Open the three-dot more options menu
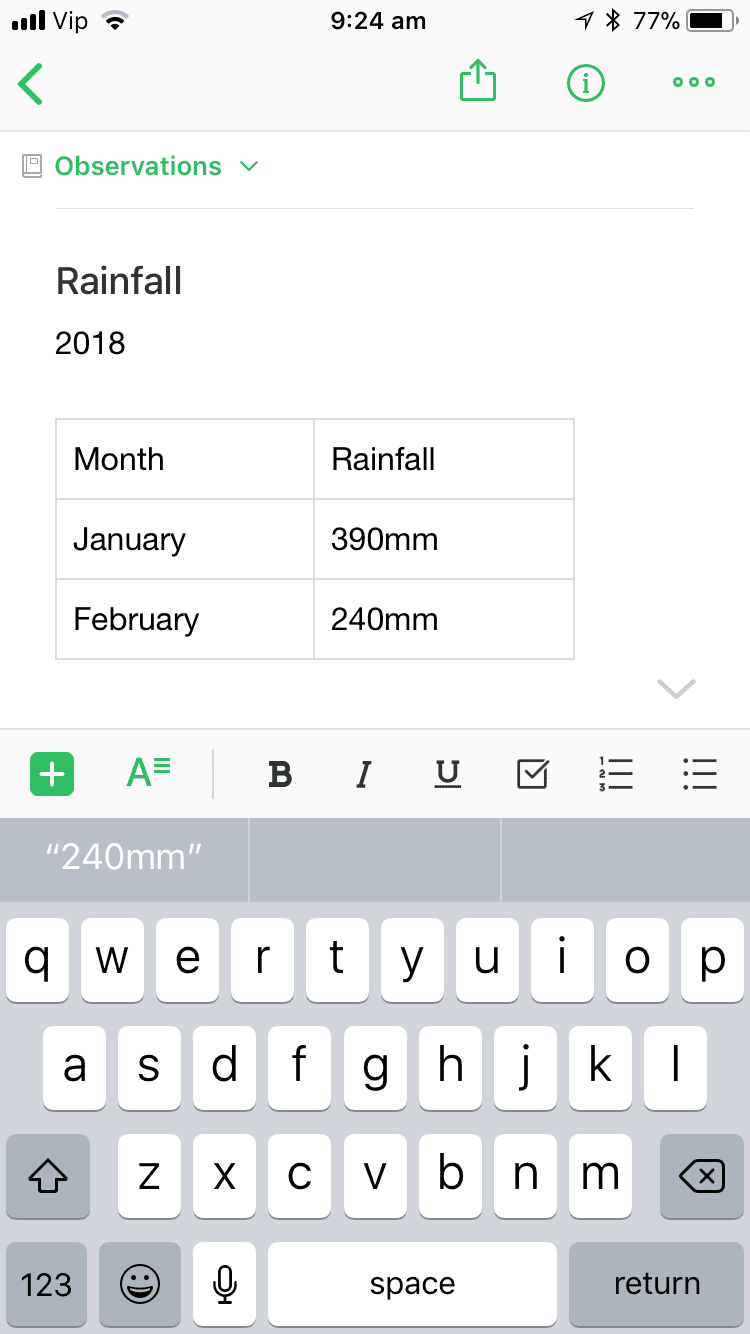Screen dimensions: 750x1334 pyautogui.click(x=694, y=83)
